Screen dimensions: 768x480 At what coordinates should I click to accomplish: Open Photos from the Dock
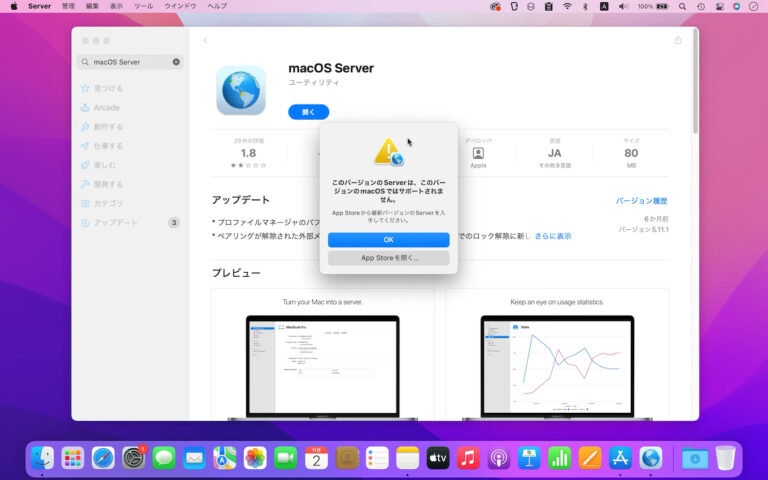pyautogui.click(x=255, y=458)
